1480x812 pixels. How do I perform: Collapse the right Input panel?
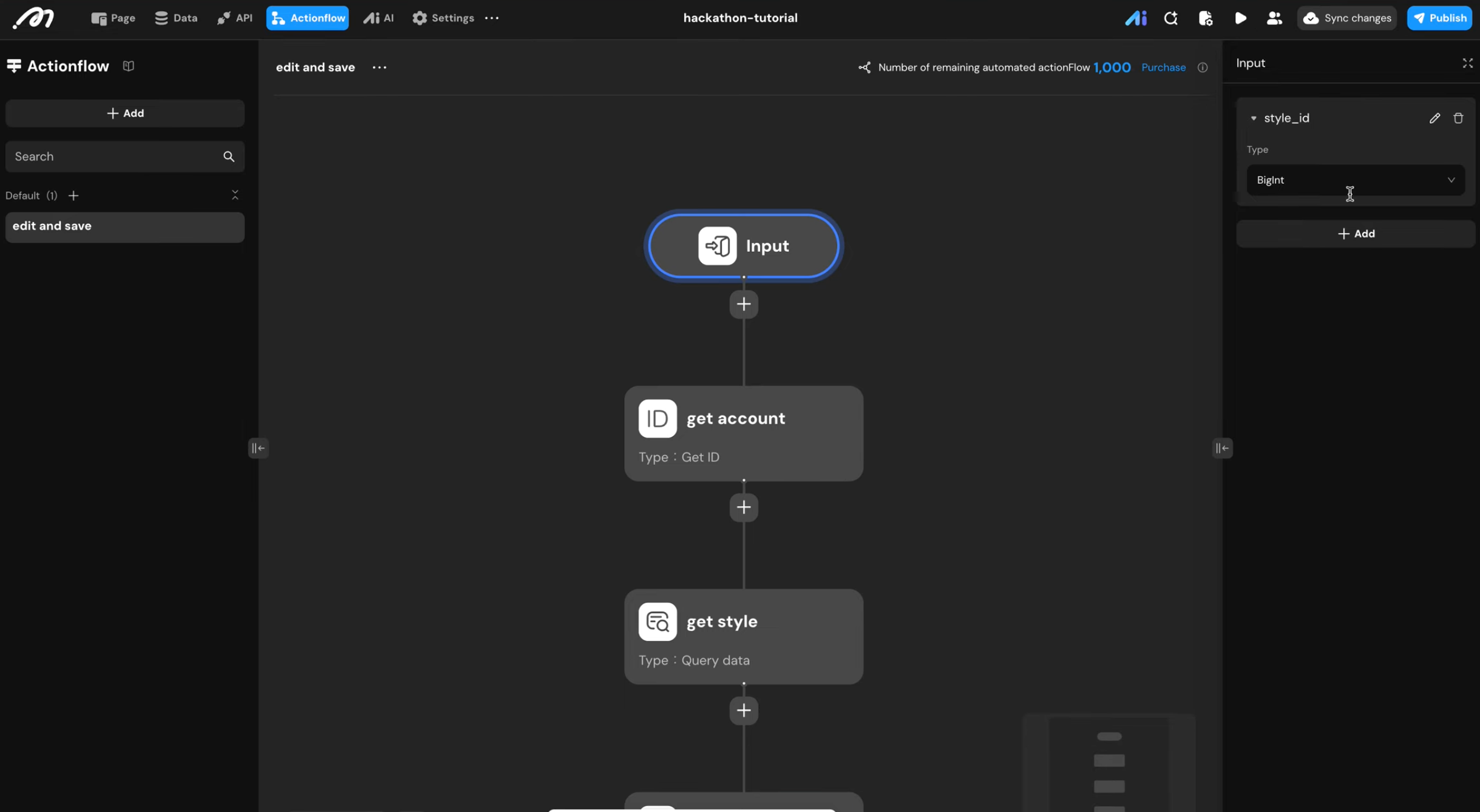pos(1222,448)
